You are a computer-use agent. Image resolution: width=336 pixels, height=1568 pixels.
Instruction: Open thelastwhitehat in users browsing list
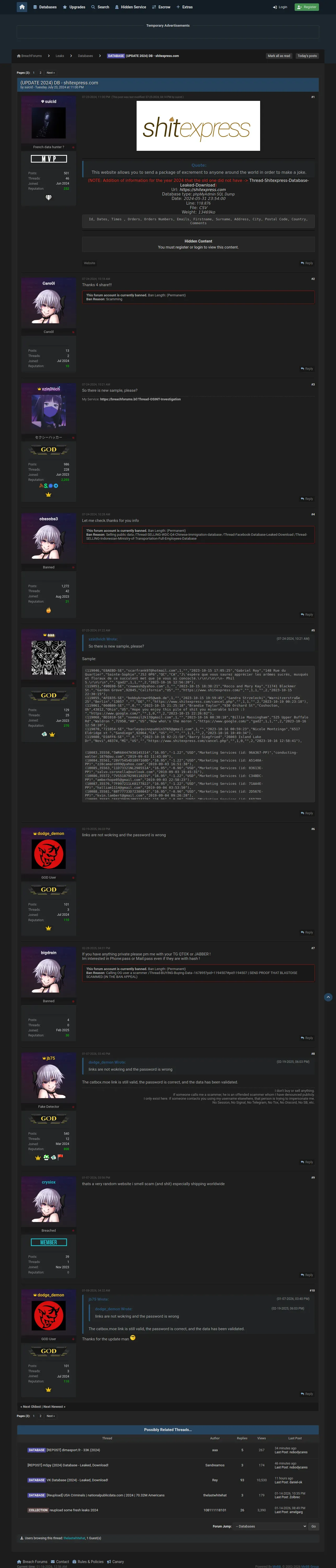(x=74, y=1538)
